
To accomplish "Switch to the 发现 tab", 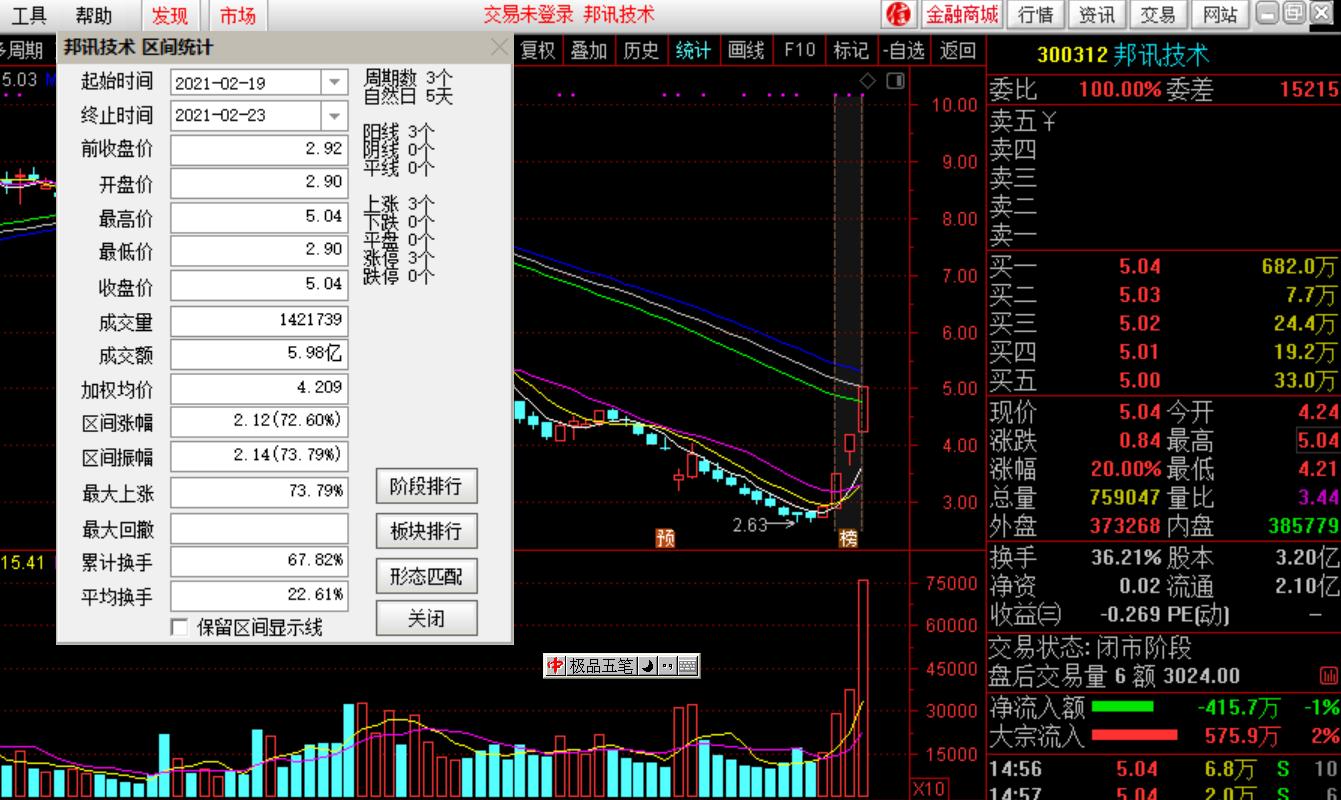I will [170, 15].
